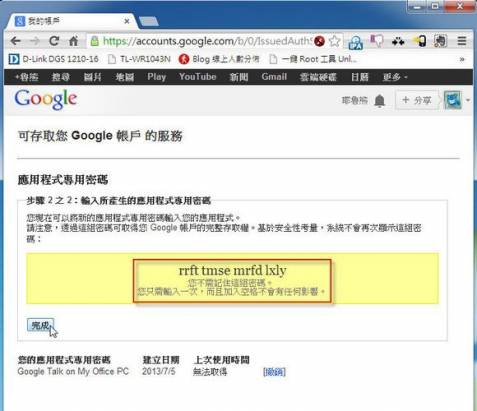Screen dimensions: 477x411
Task: Click the + 分享 share button
Action: pos(417,100)
